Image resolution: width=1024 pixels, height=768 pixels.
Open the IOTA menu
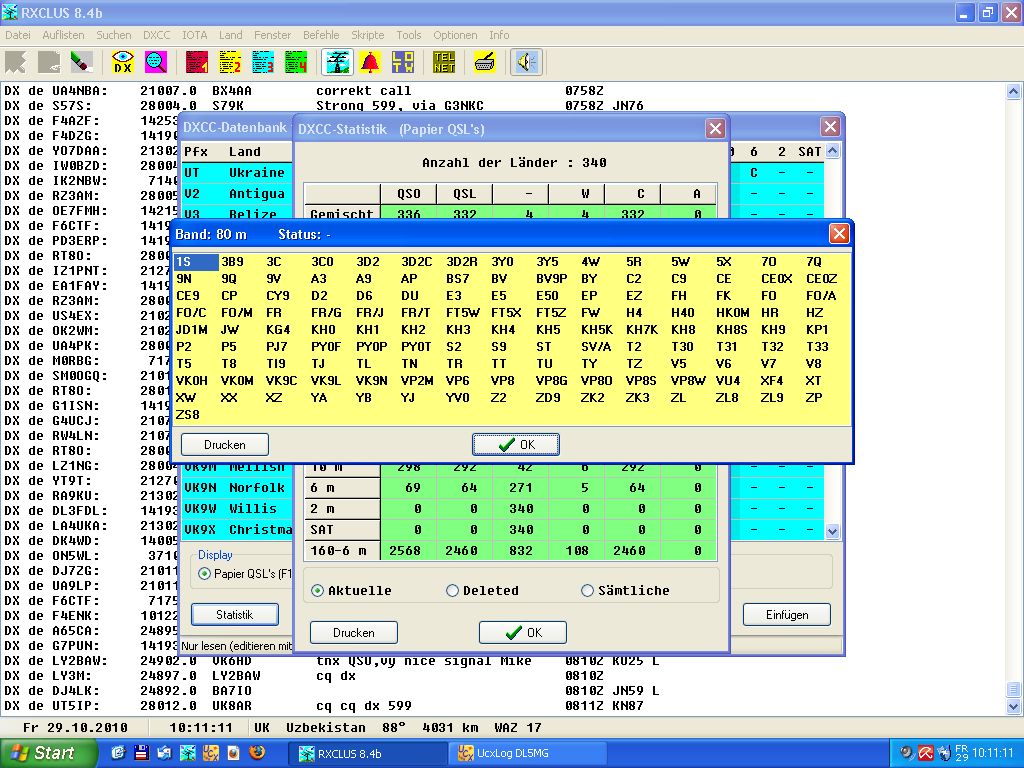pos(195,35)
